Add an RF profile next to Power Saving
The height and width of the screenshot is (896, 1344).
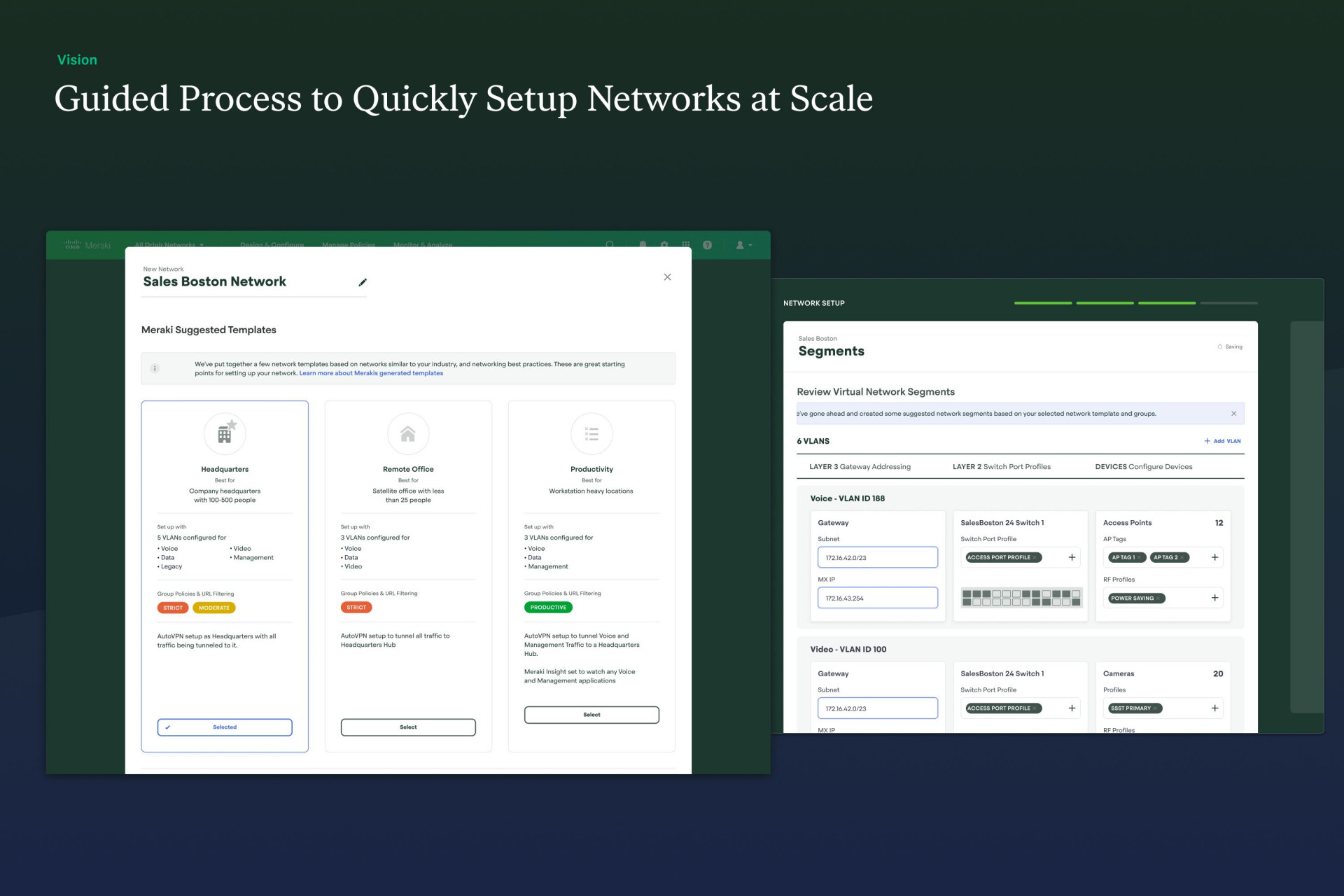pyautogui.click(x=1214, y=598)
